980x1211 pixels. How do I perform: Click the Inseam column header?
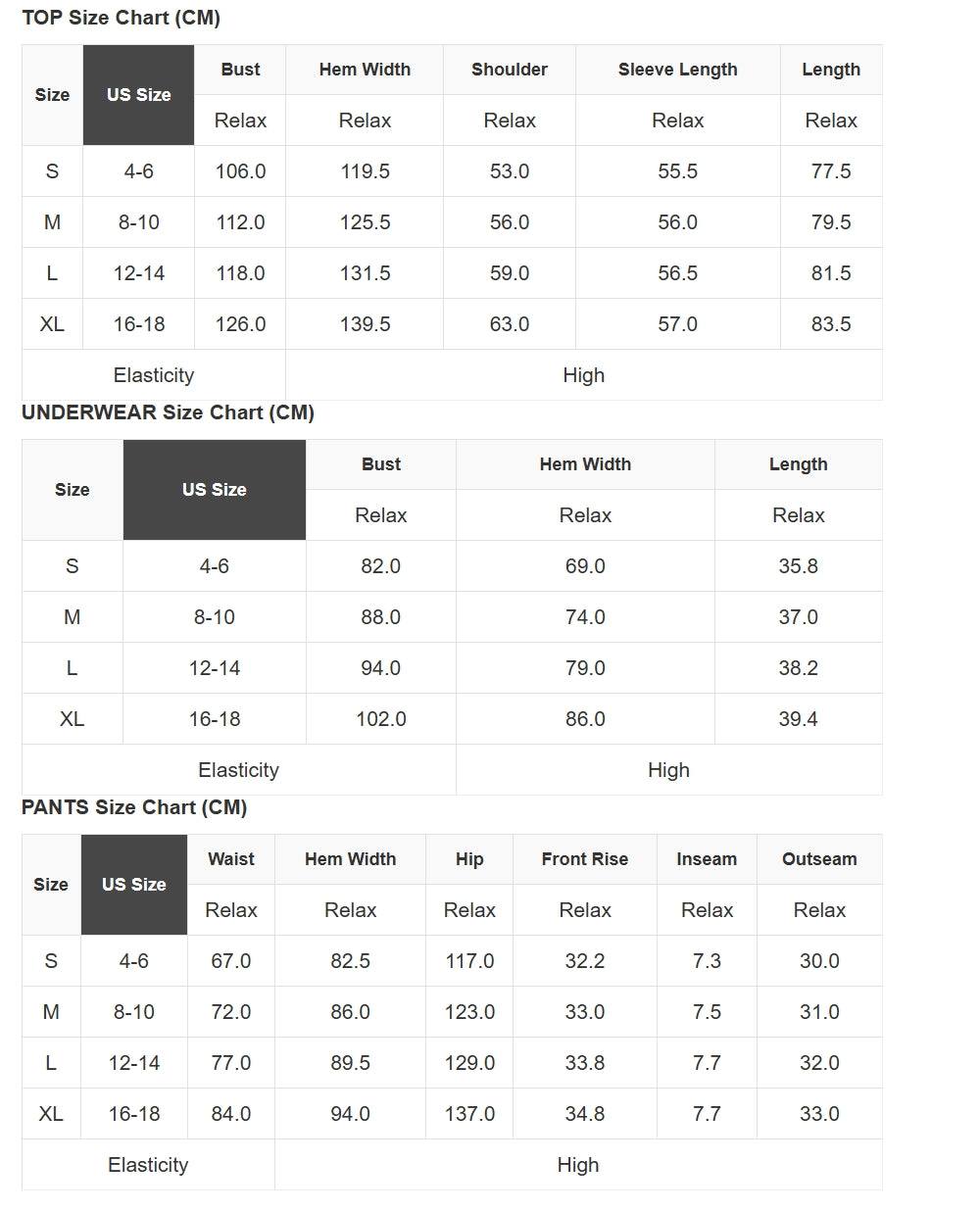click(x=707, y=859)
